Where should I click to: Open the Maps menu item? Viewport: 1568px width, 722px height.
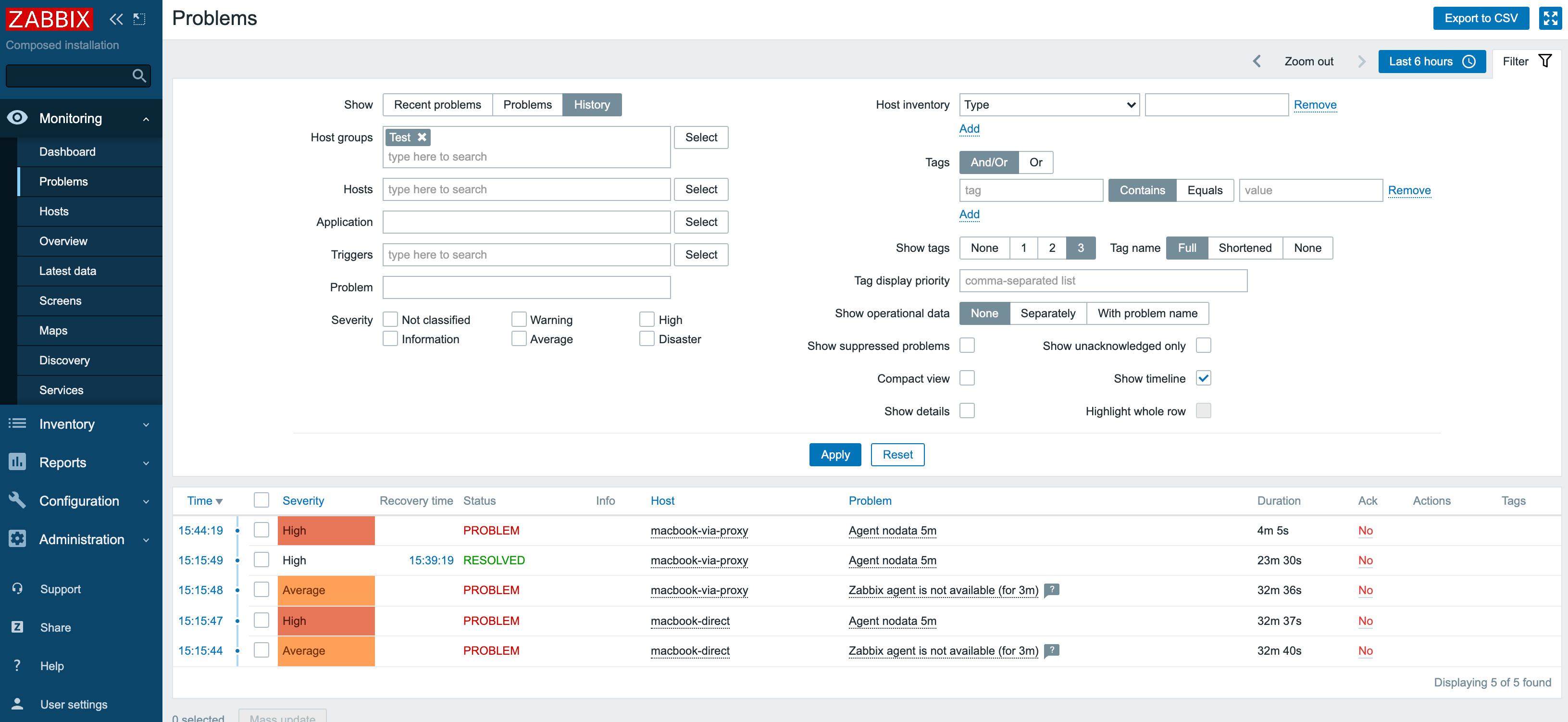[x=89, y=331]
